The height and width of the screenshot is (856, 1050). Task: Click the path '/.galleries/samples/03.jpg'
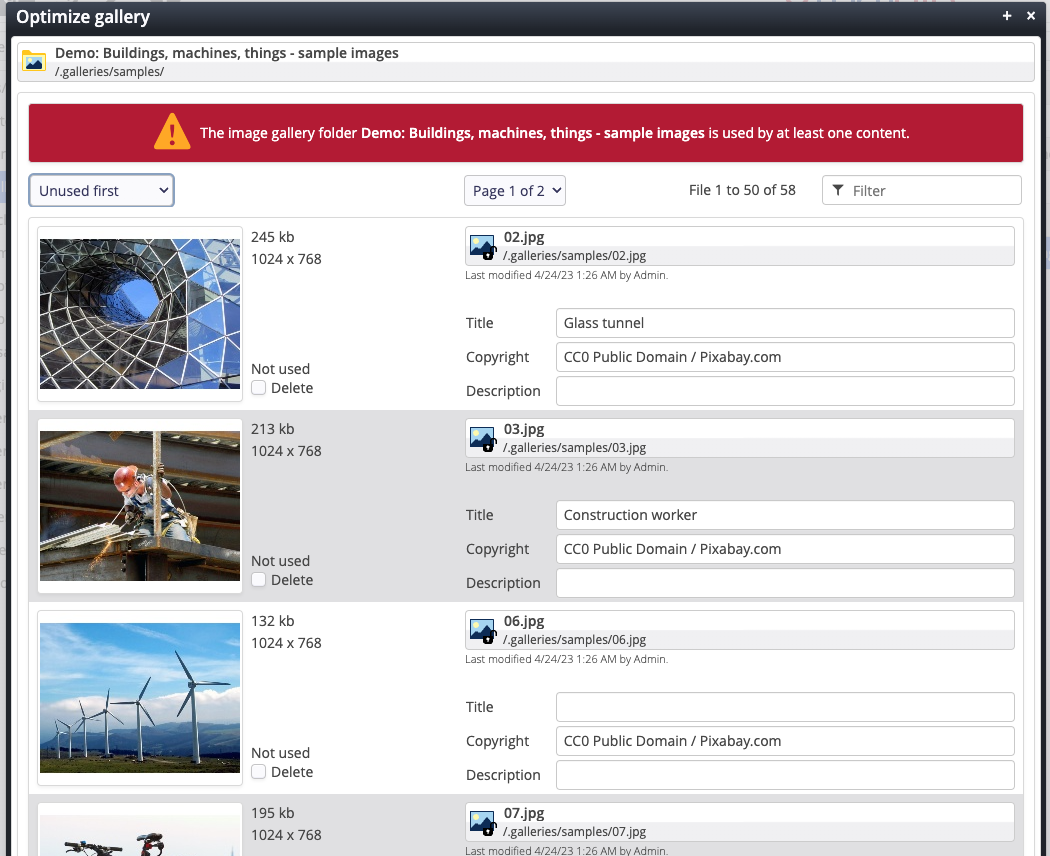pos(575,448)
